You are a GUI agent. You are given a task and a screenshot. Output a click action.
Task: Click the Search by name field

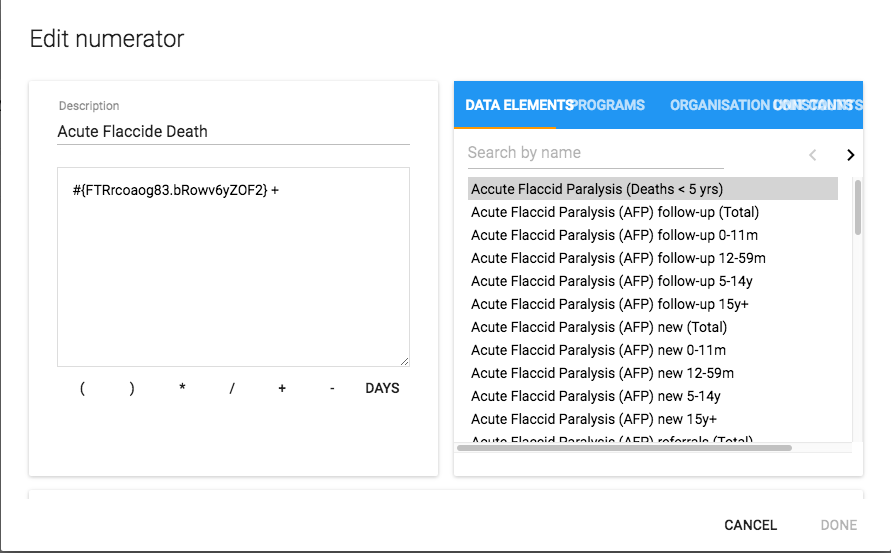pos(595,153)
